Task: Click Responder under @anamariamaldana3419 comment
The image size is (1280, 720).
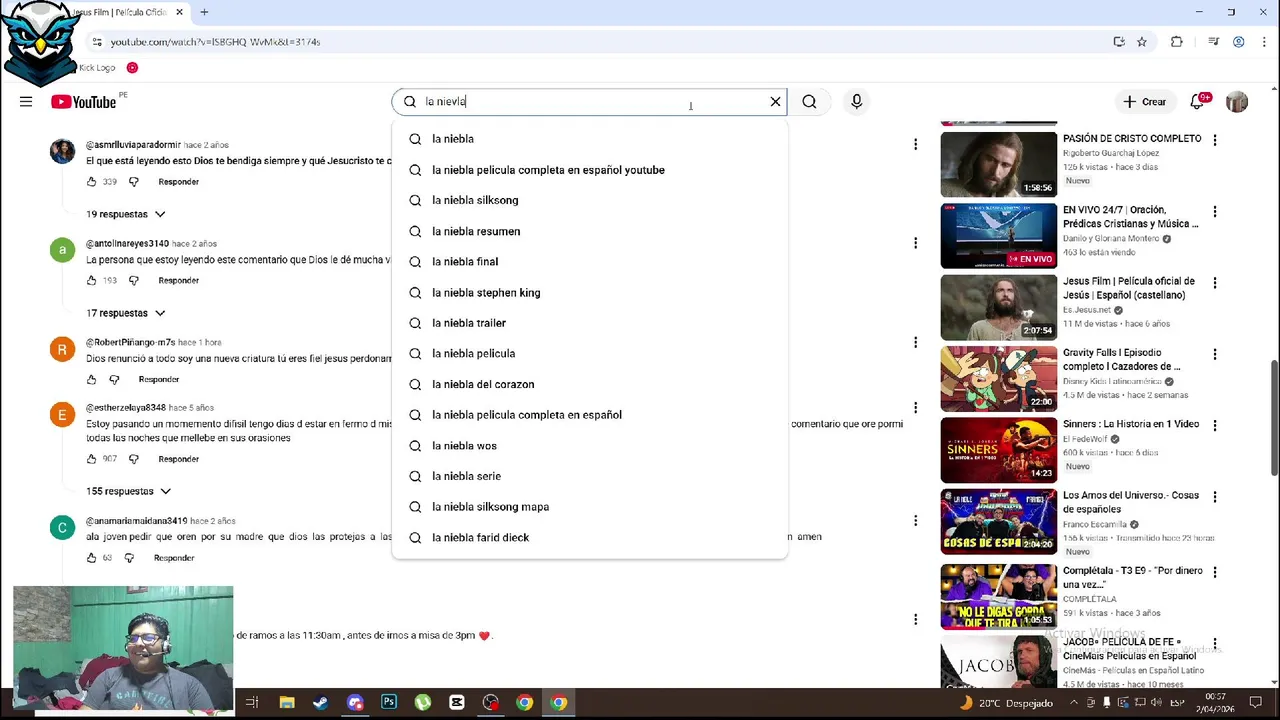Action: point(174,558)
